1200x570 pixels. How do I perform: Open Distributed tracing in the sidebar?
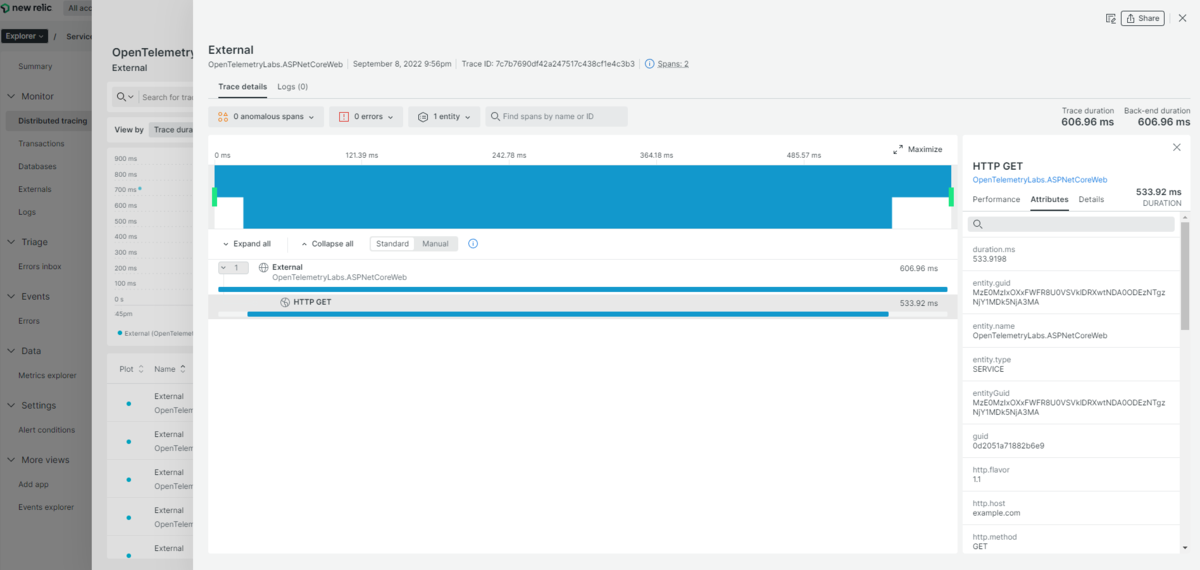point(52,121)
